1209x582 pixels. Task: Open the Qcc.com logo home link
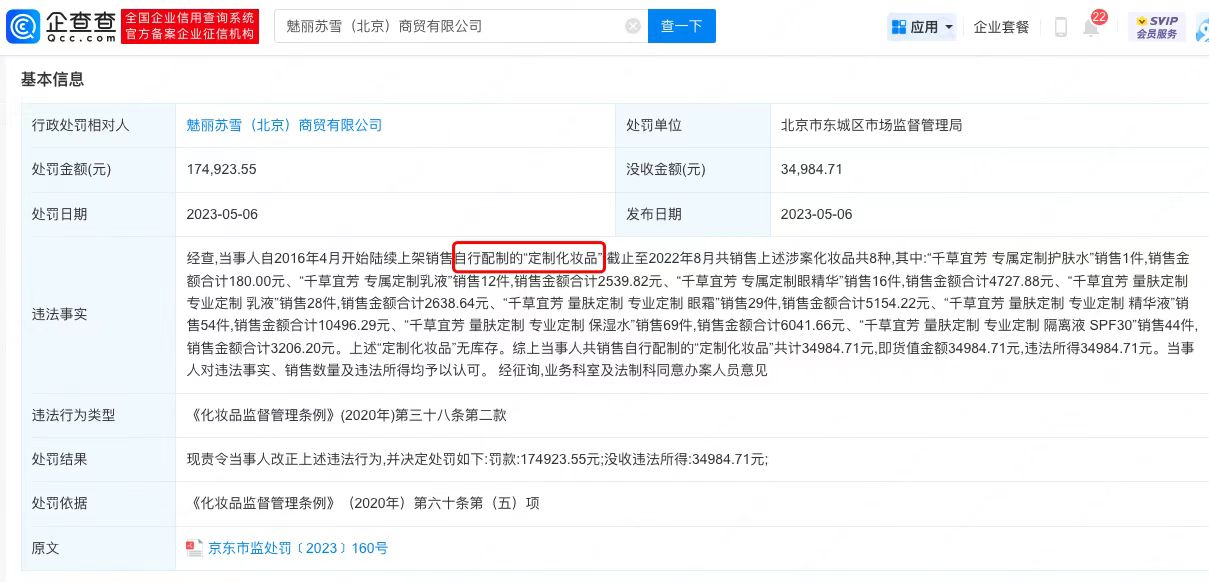(61, 27)
